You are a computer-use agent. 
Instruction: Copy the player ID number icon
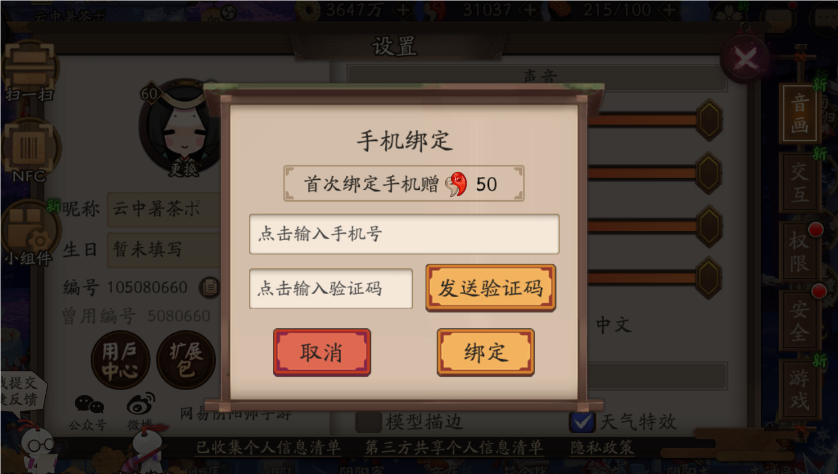tap(210, 287)
